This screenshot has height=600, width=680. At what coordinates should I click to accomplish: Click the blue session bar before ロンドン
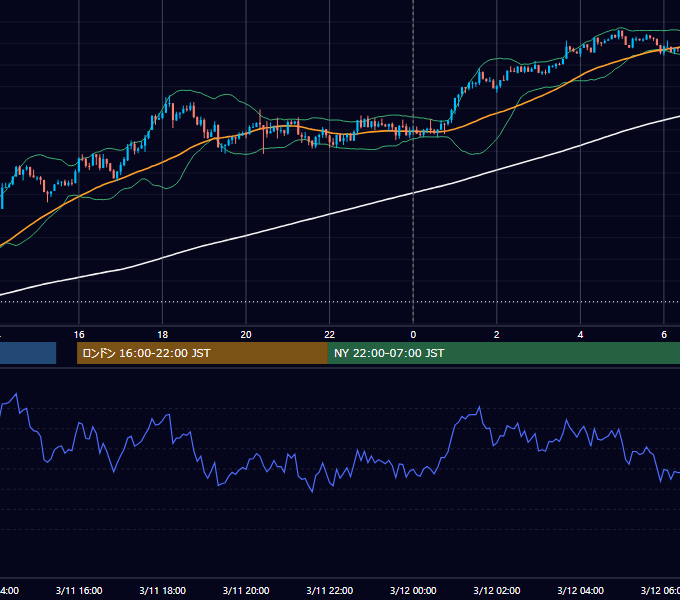[x=28, y=353]
